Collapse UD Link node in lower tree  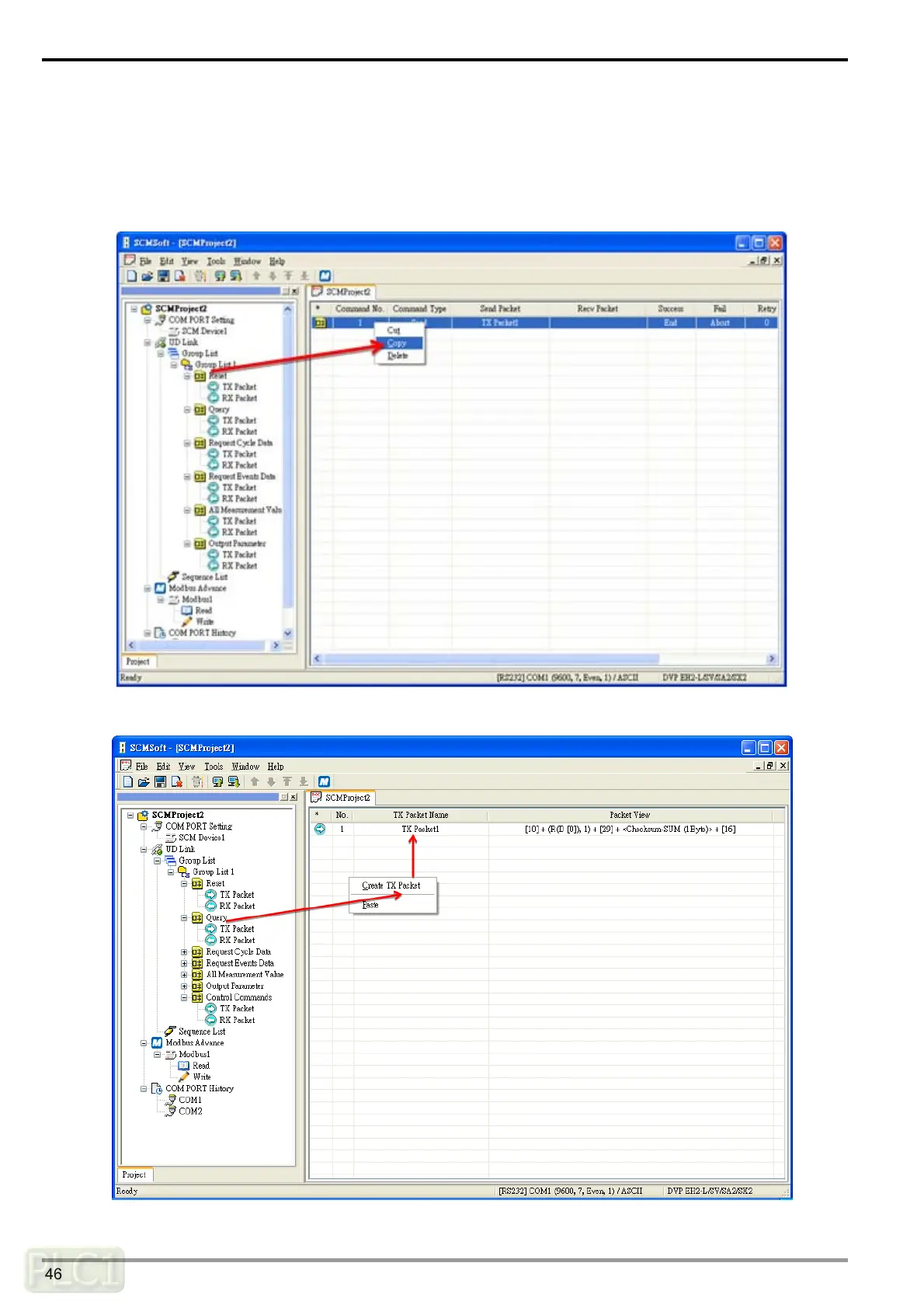[144, 850]
